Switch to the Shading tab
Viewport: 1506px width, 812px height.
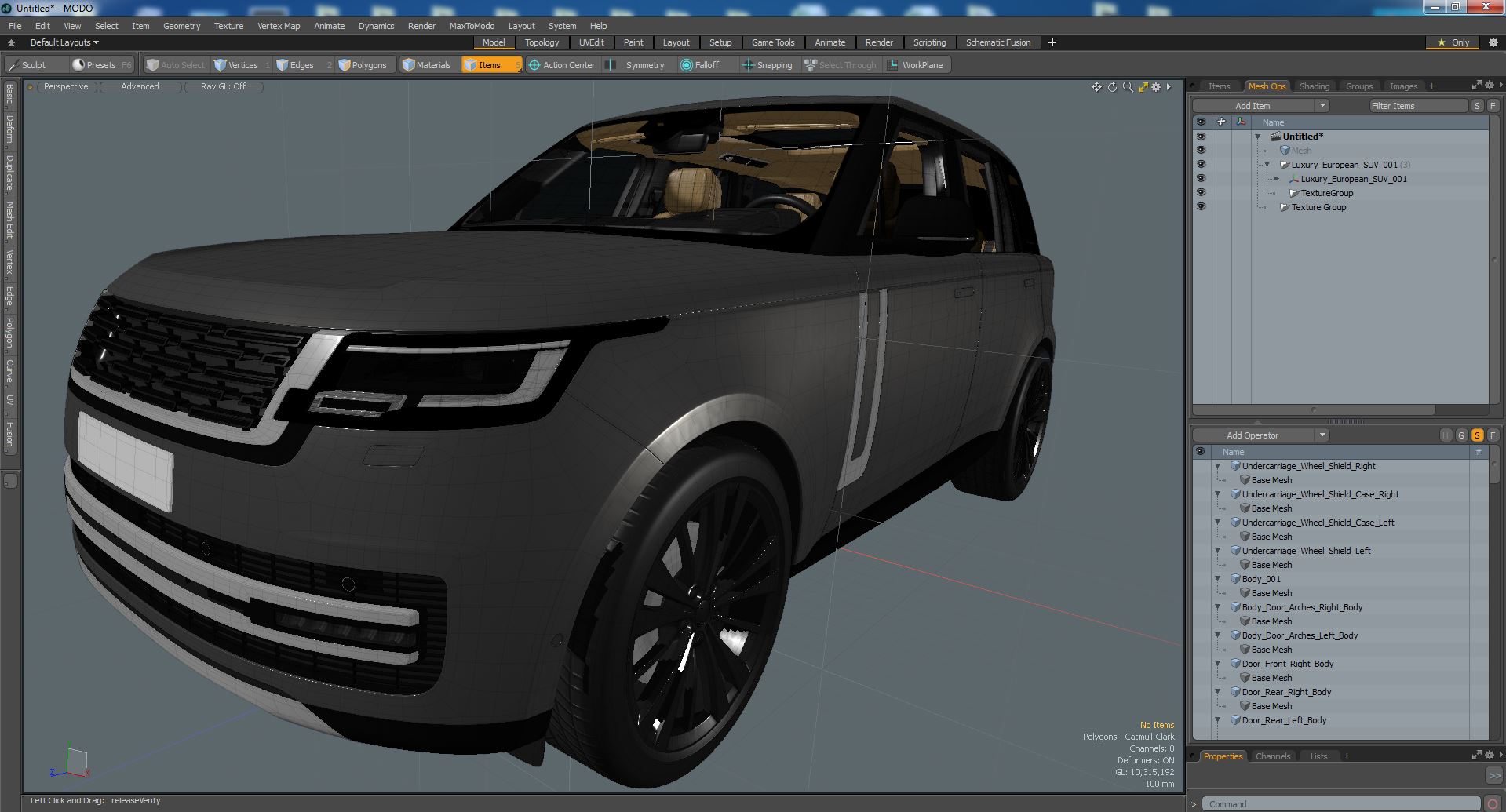(1314, 86)
